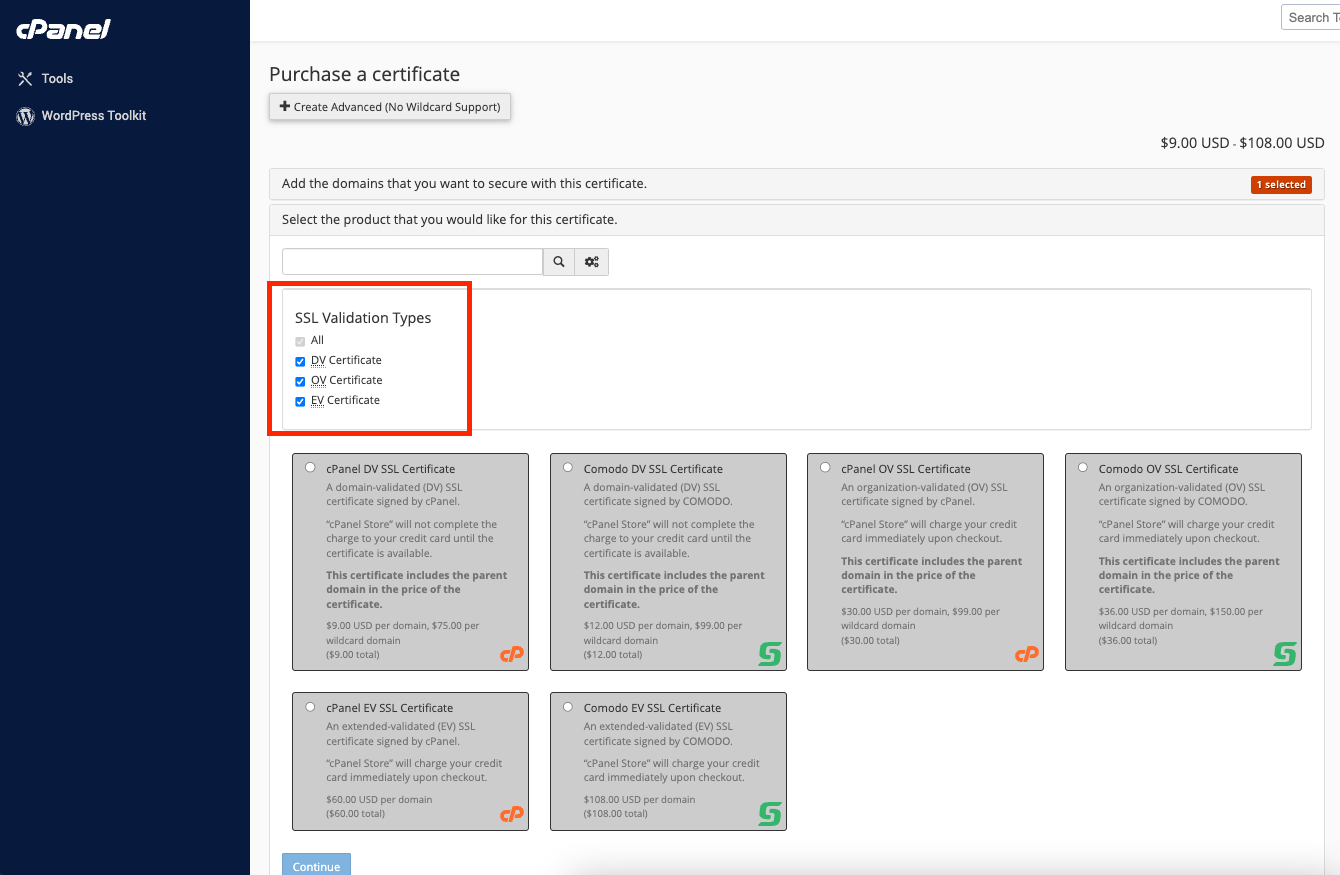Click the '($12.00 total)' price text
1340x875 pixels.
612,655
